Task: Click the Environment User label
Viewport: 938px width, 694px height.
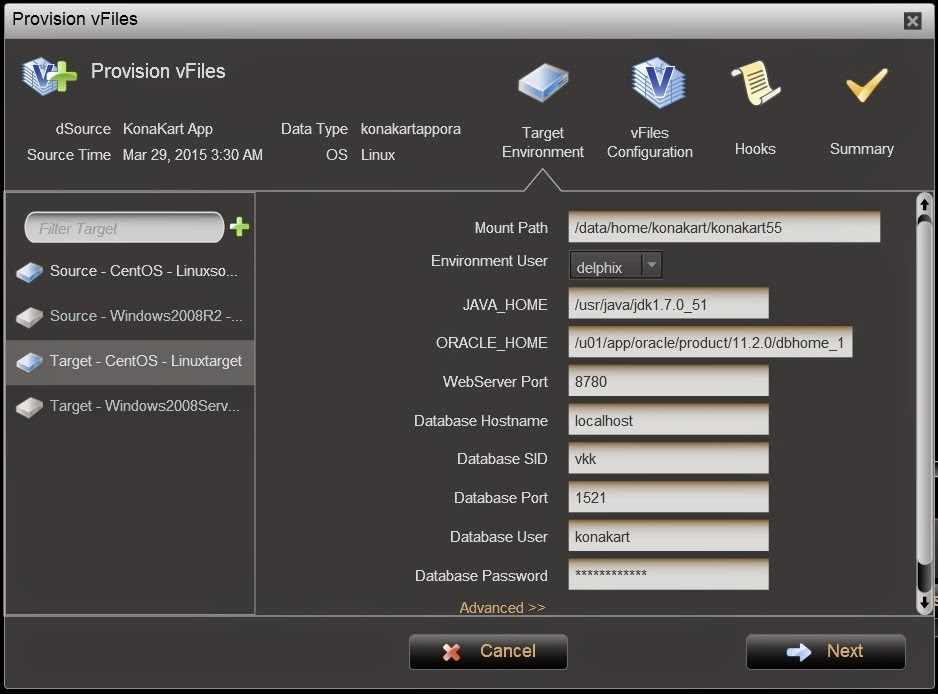Action: (x=489, y=261)
